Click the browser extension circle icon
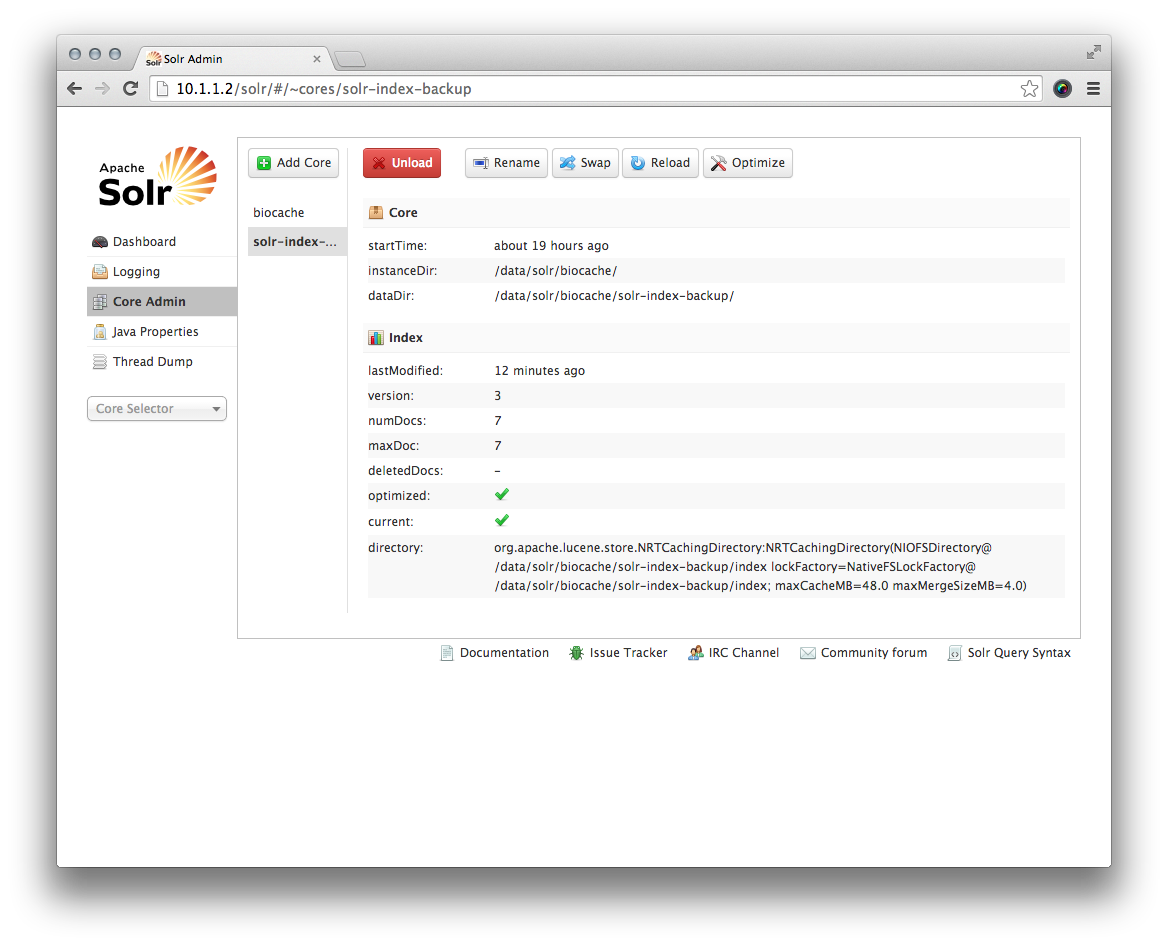Screen dimensions: 1168x946 [x=1063, y=89]
